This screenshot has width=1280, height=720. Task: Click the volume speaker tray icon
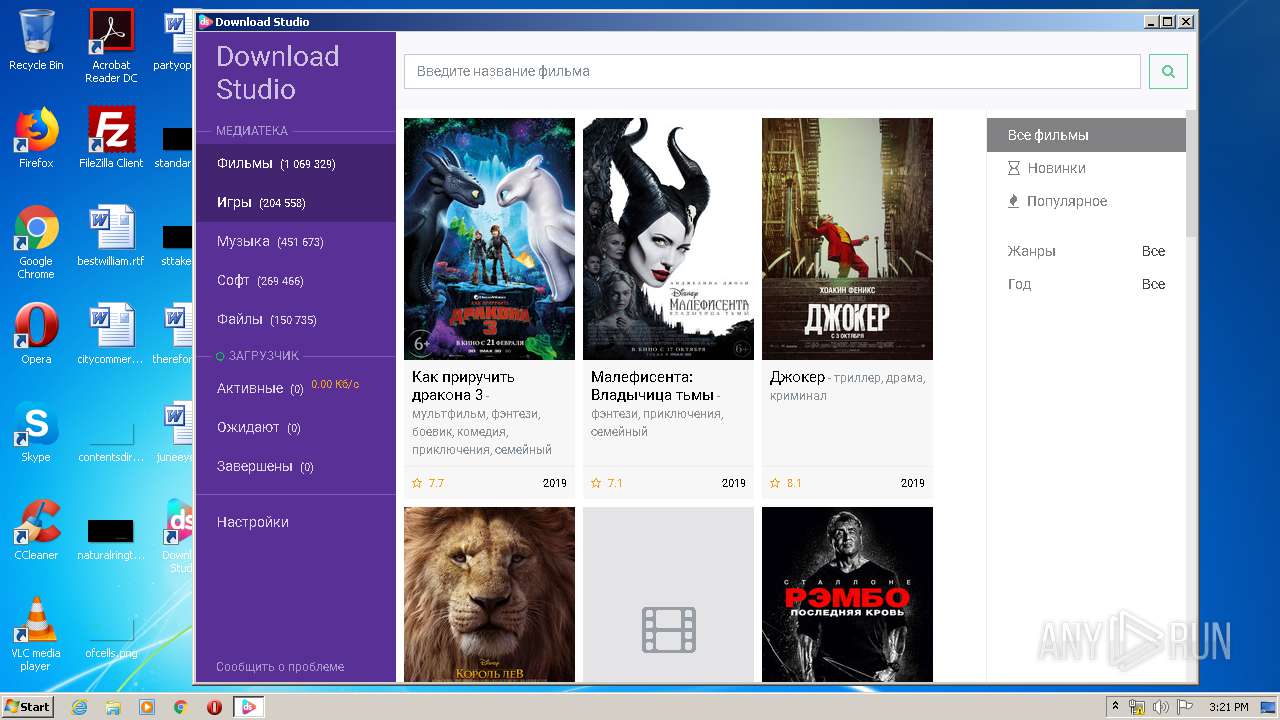(x=1161, y=707)
